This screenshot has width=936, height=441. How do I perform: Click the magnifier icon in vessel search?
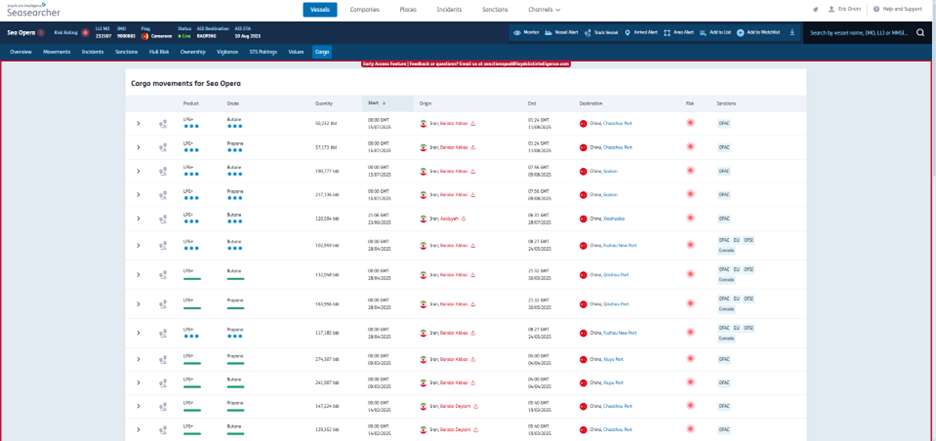(920, 32)
